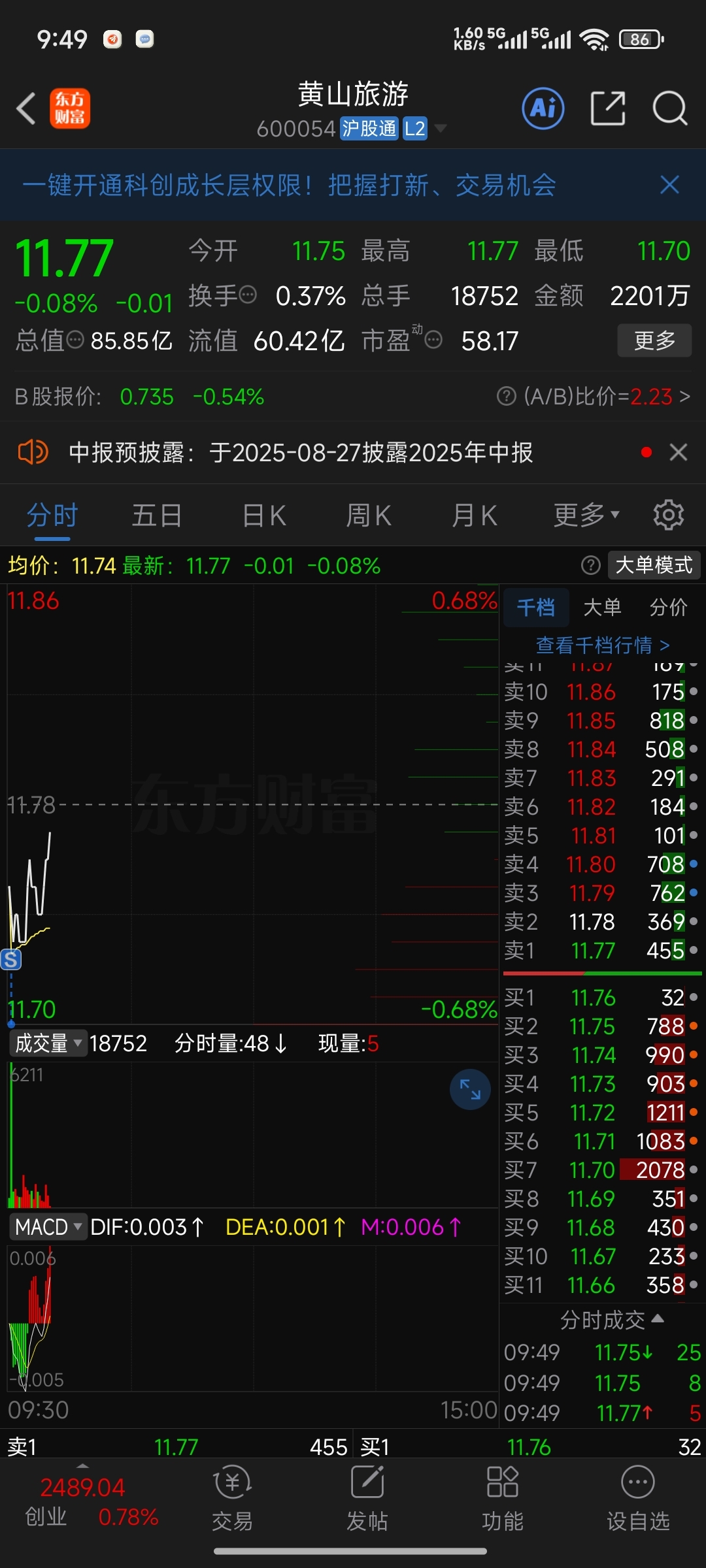
Task: Open the Ai assistant icon
Action: pos(543,108)
